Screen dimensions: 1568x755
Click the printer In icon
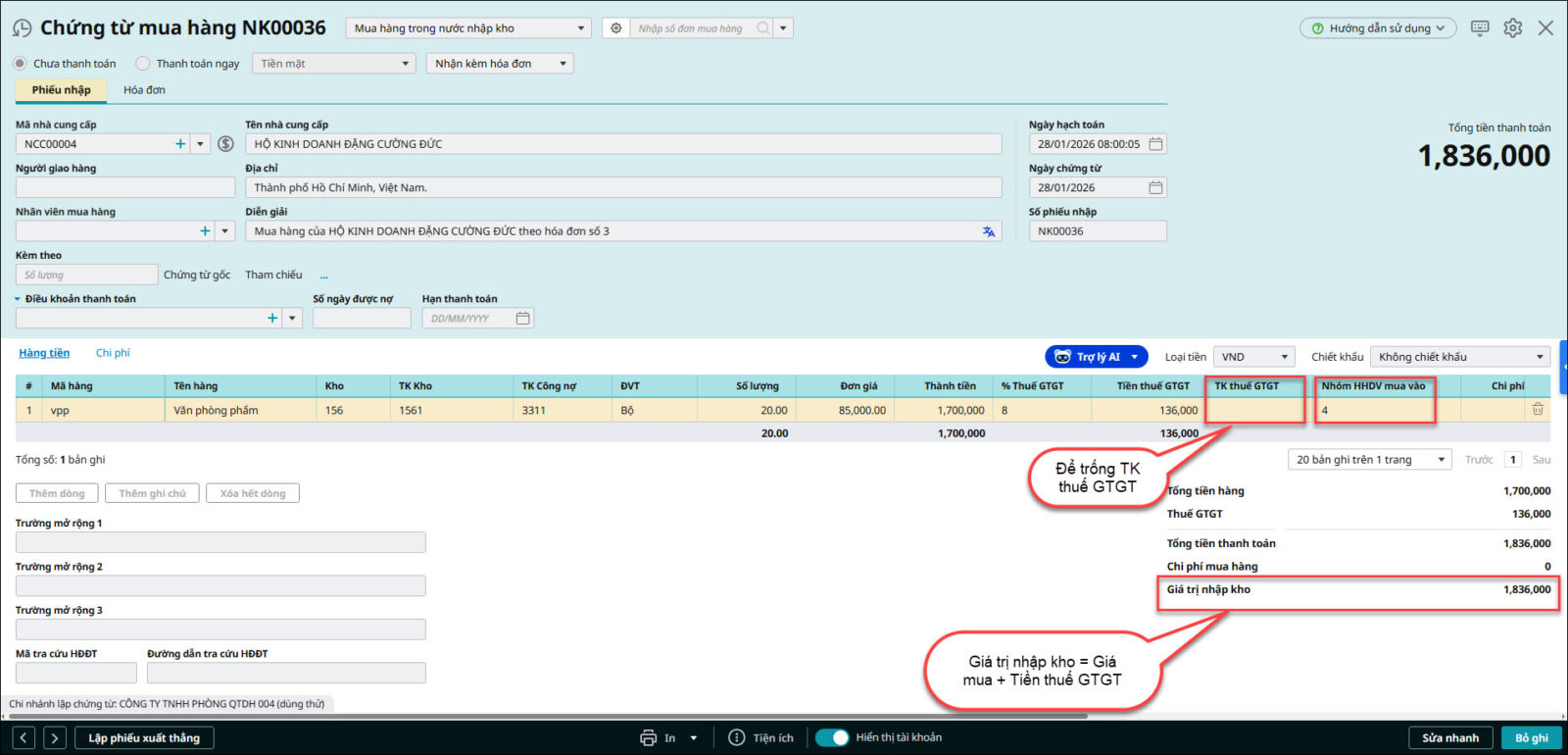tap(648, 738)
